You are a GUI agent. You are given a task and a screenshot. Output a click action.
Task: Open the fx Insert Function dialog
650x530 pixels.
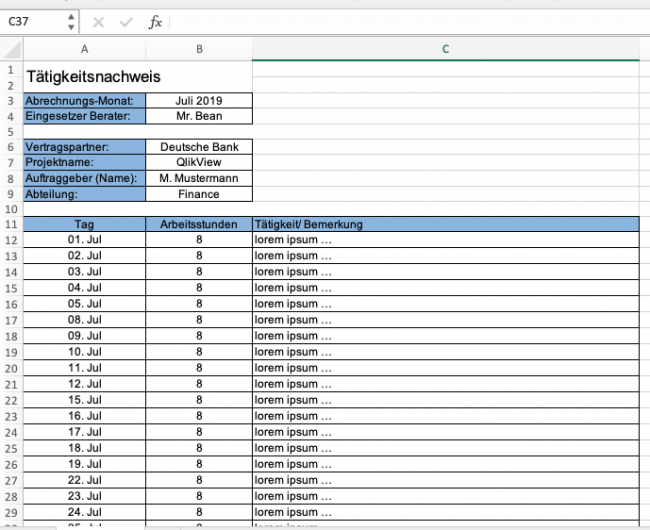click(x=155, y=22)
